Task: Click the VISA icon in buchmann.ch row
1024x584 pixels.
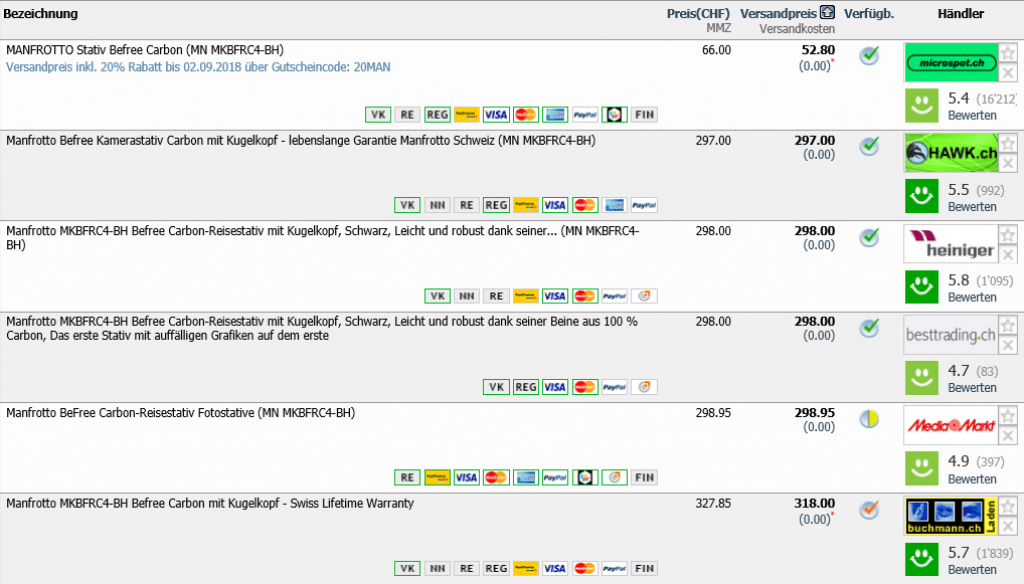Action: pos(555,568)
